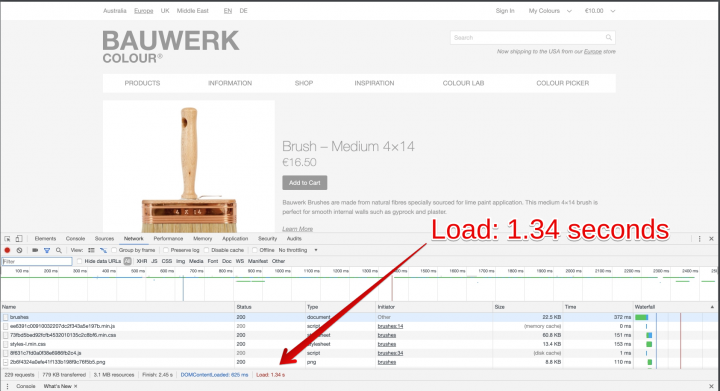
Task: Toggle the device toolbar icon
Action: 19,239
